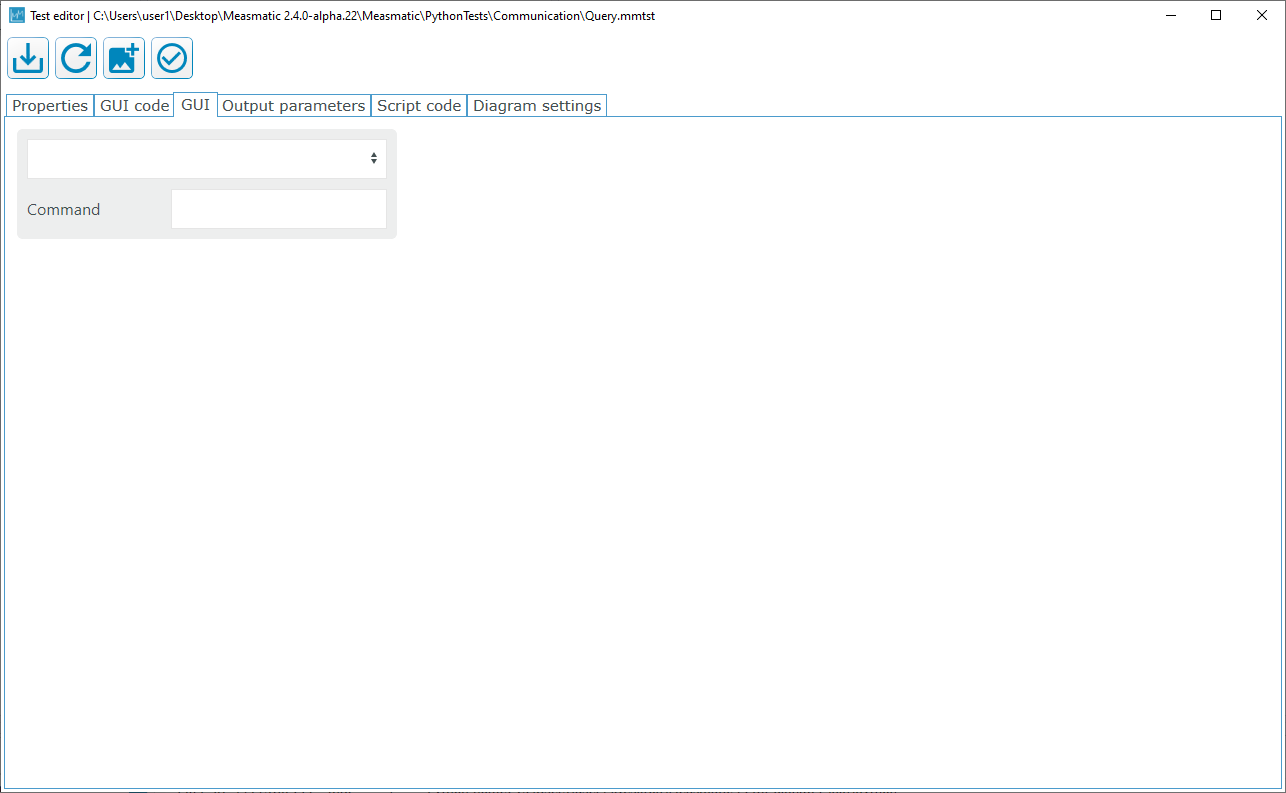This screenshot has height=793, width=1286.
Task: Switch to the Properties tab
Action: pyautogui.click(x=50, y=106)
